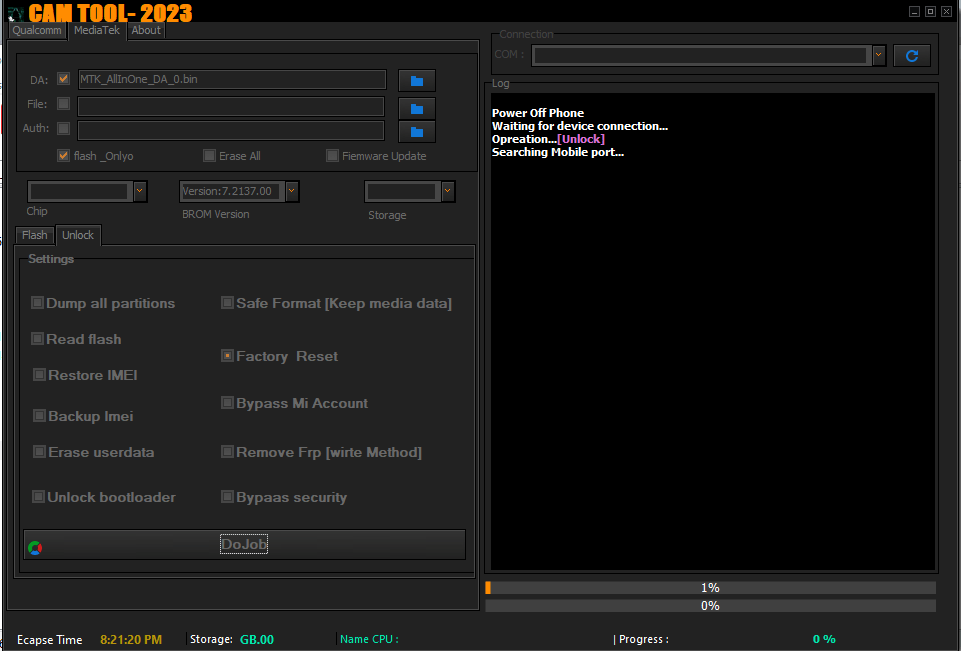Viewport: 961px width, 651px height.
Task: Browse for the DA file MTK_AllInOne_DA_0.bin
Action: [x=416, y=80]
